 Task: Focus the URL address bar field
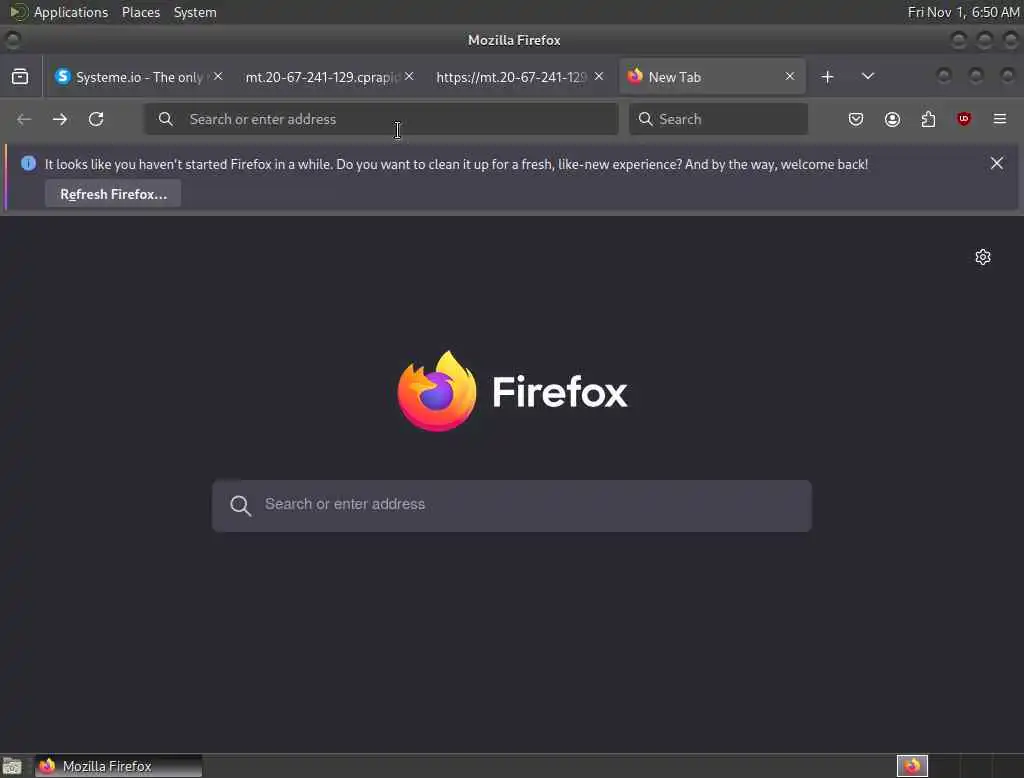click(x=381, y=119)
